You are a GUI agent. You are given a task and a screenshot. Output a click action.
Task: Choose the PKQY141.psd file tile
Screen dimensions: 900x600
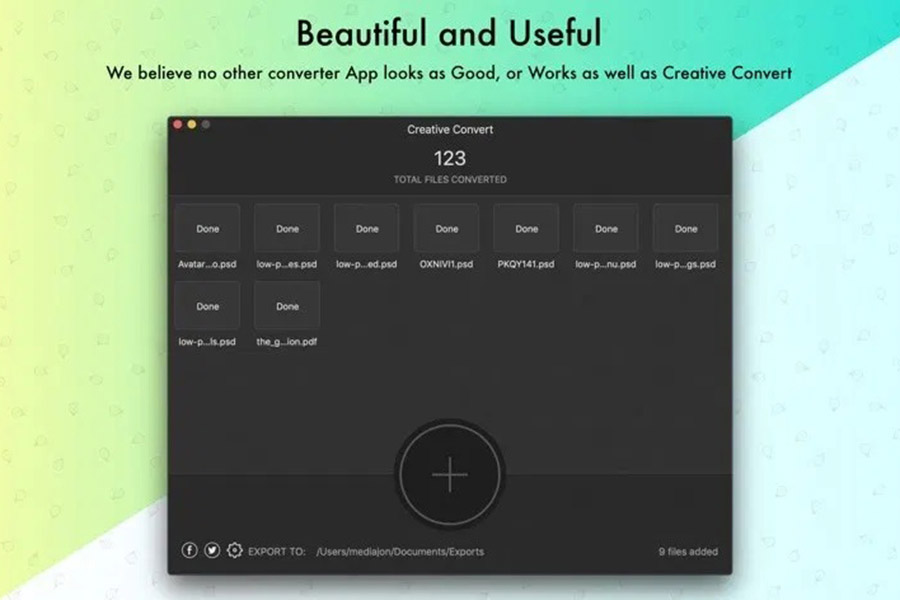(526, 229)
